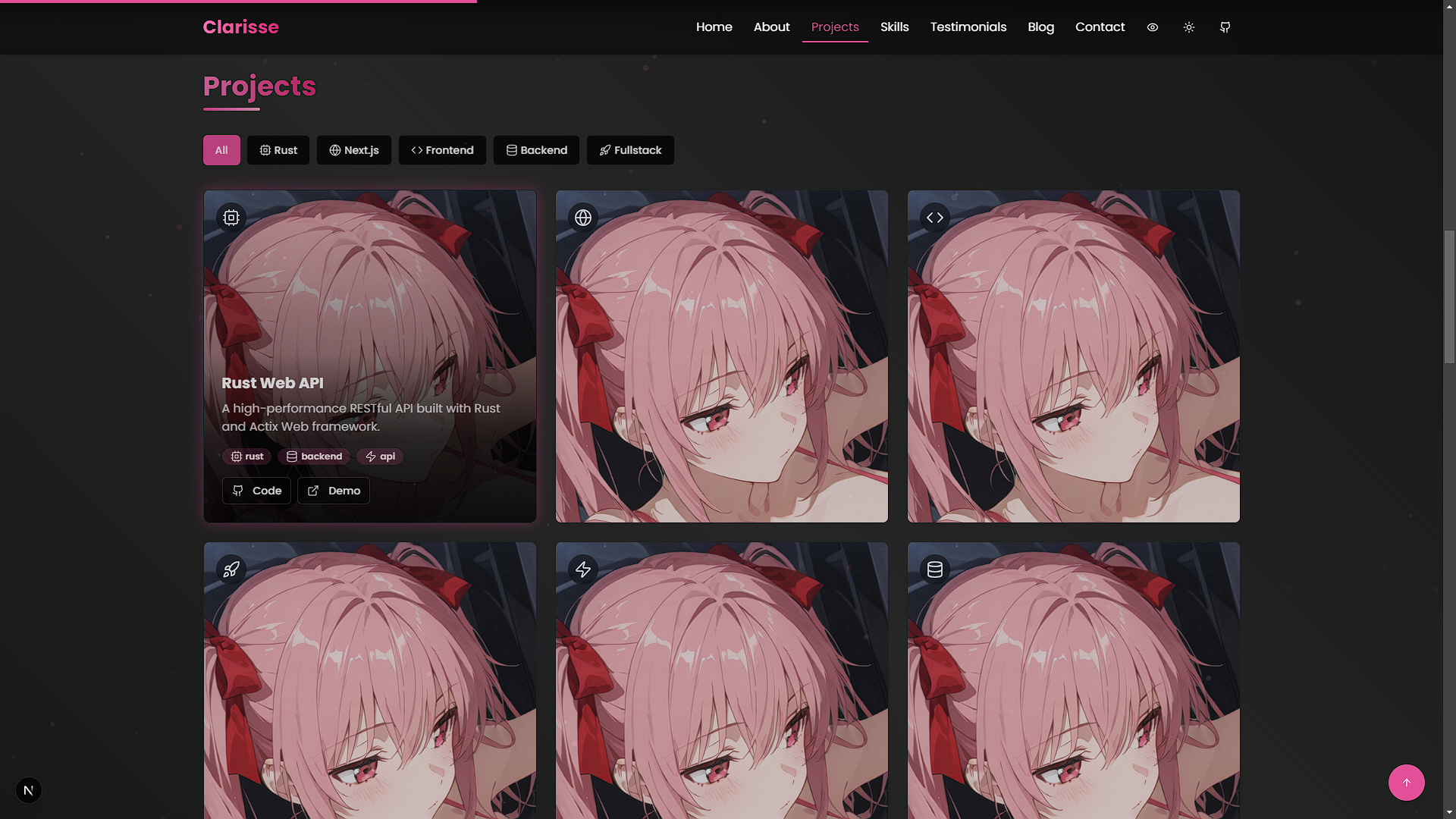The width and height of the screenshot is (1456, 819).
Task: Click the globe icon on the second project card
Action: (582, 218)
